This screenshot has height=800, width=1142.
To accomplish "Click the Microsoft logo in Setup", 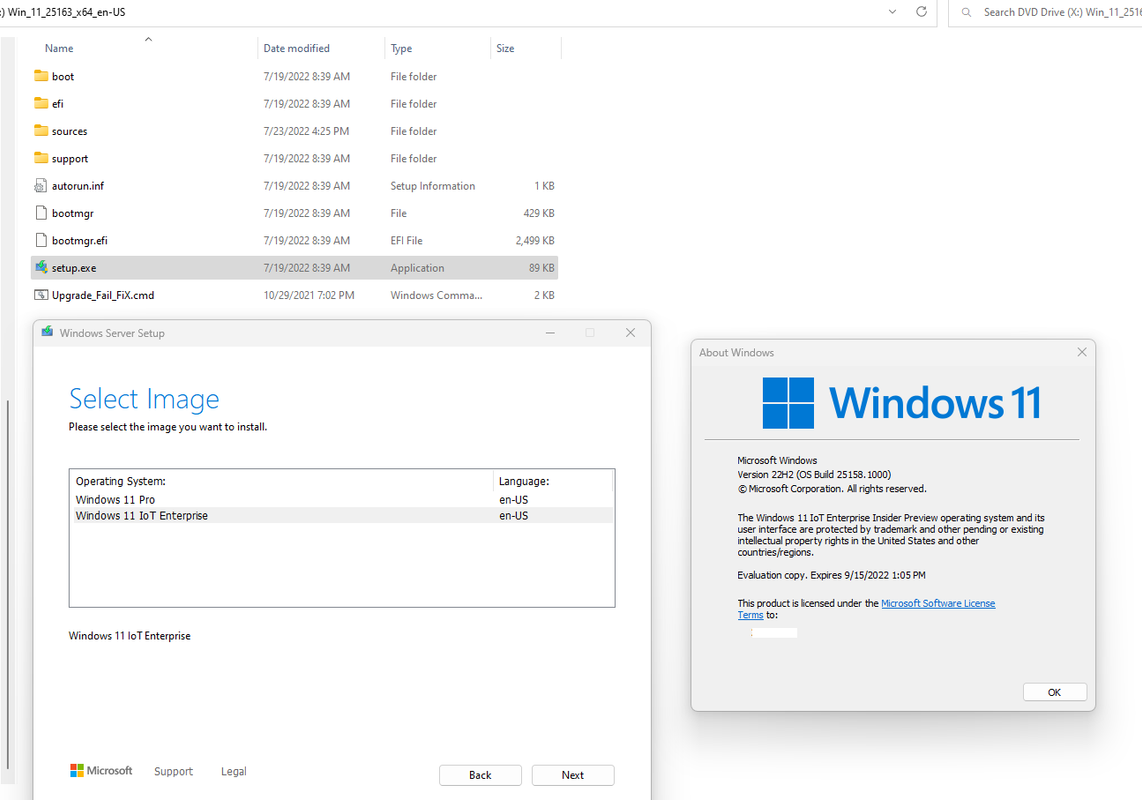I will [x=101, y=771].
